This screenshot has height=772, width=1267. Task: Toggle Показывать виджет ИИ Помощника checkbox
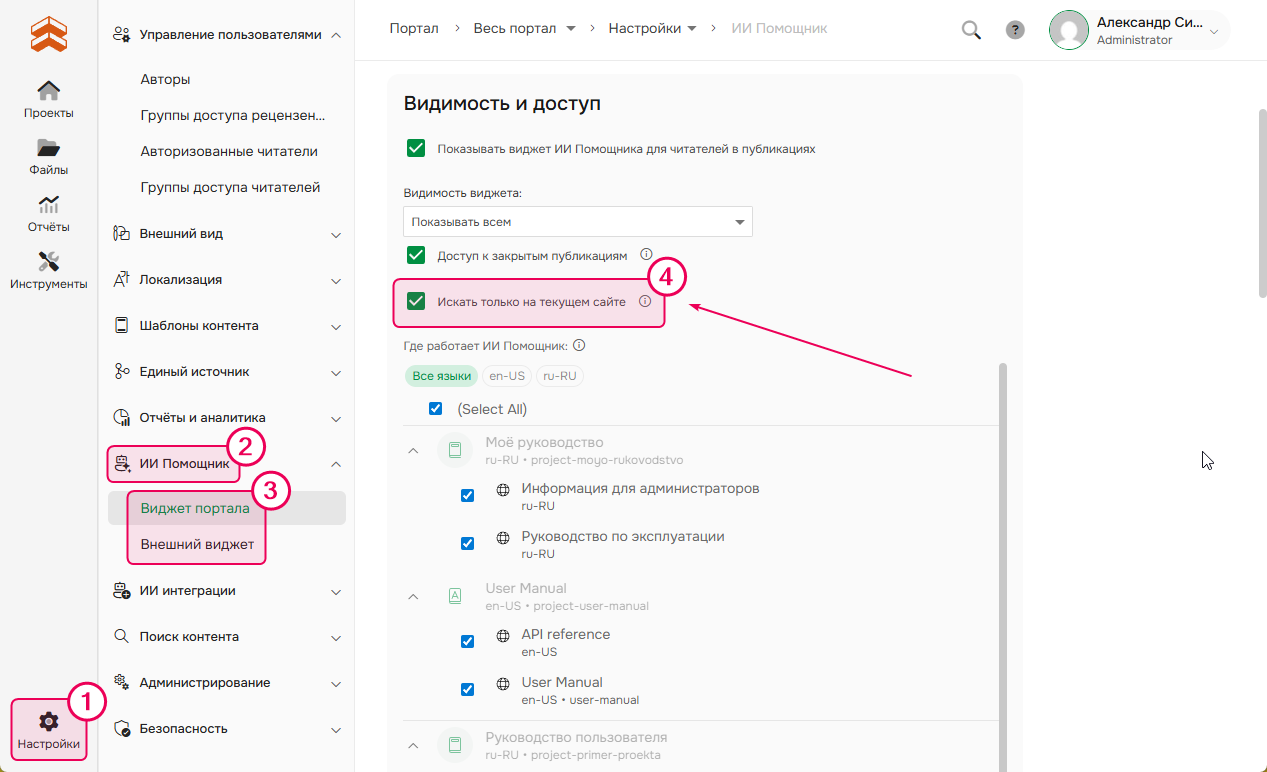pyautogui.click(x=416, y=149)
